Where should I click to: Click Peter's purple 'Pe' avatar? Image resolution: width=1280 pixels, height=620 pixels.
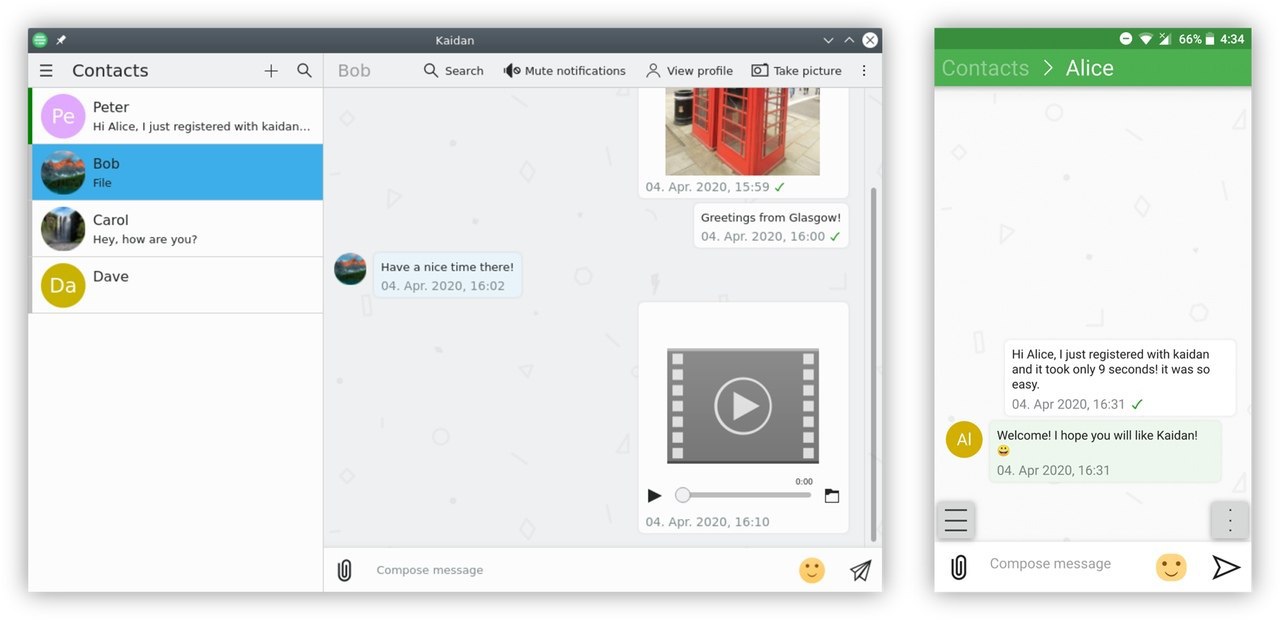click(63, 116)
